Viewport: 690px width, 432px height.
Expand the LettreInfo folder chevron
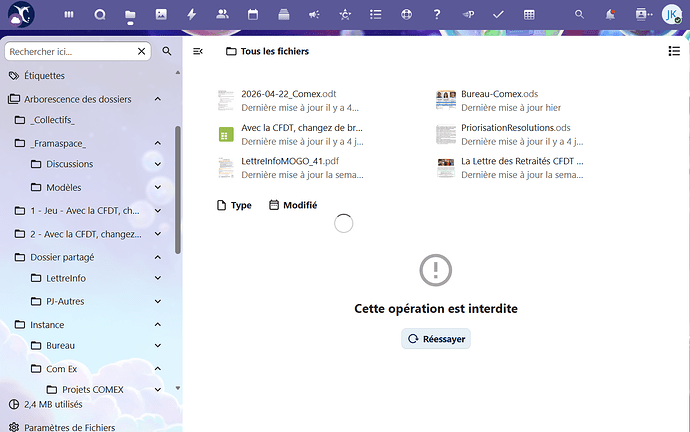click(x=158, y=278)
